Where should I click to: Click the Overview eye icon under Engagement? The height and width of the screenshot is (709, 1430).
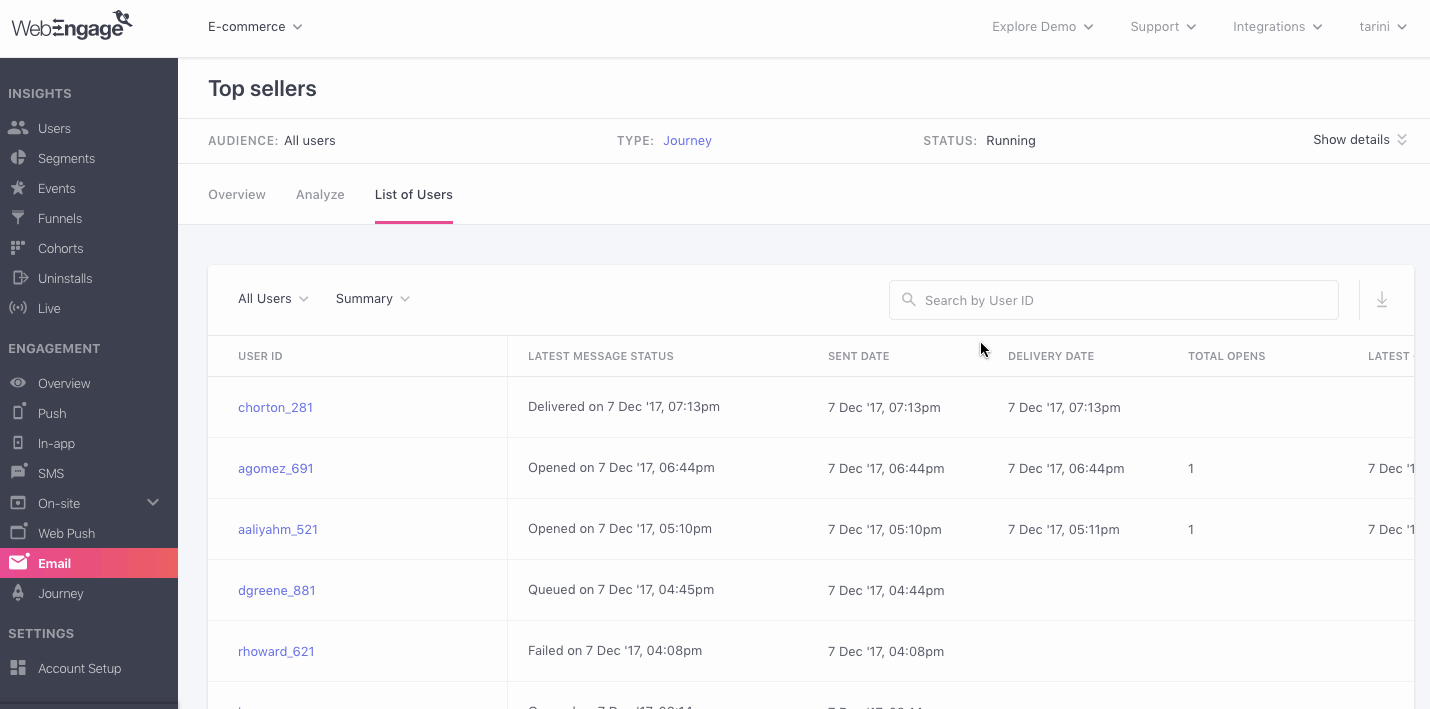pyautogui.click(x=17, y=383)
